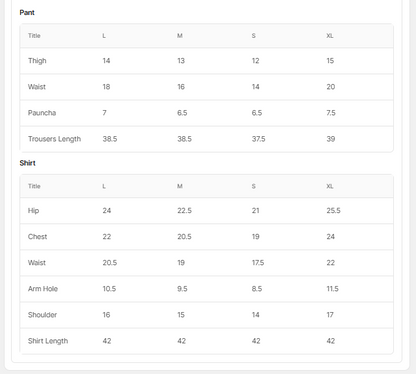The height and width of the screenshot is (374, 416).
Task: Select the Shoulder row label
Action: pos(42,315)
